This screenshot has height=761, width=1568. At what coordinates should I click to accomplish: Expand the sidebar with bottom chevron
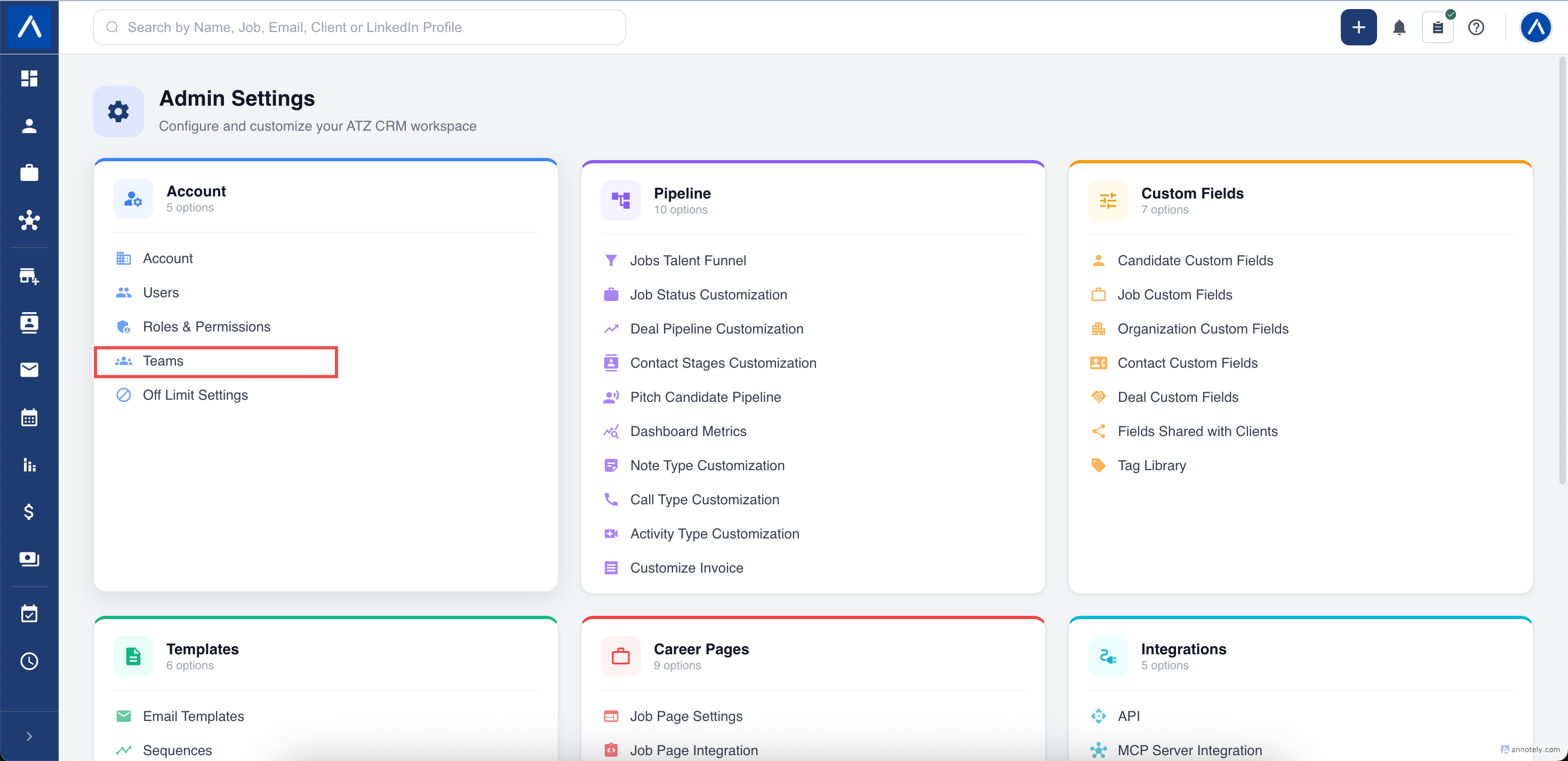pos(29,736)
